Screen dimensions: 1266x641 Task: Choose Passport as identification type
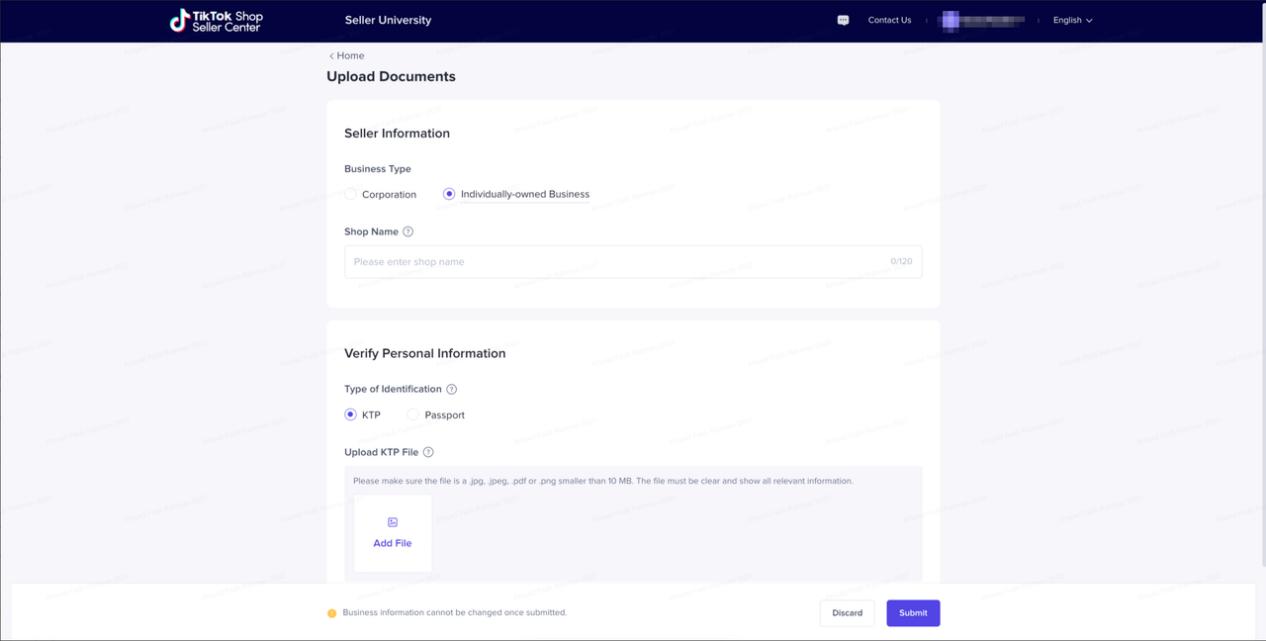click(413, 415)
